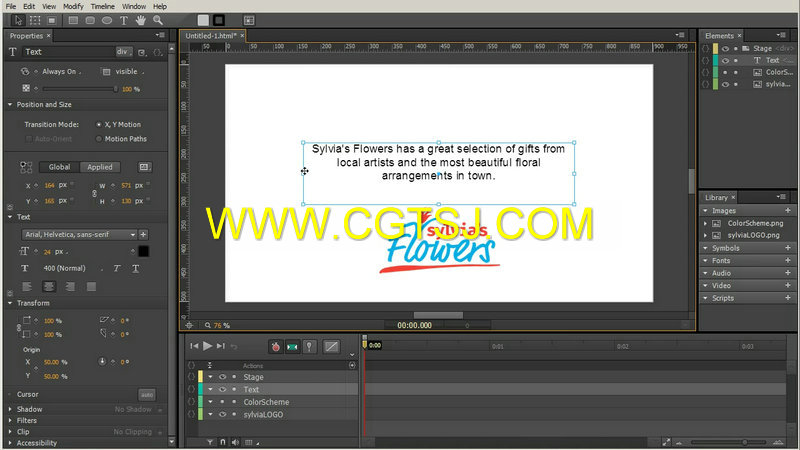800x450 pixels.
Task: Expand ColorScheme.png in Library
Action: point(706,223)
